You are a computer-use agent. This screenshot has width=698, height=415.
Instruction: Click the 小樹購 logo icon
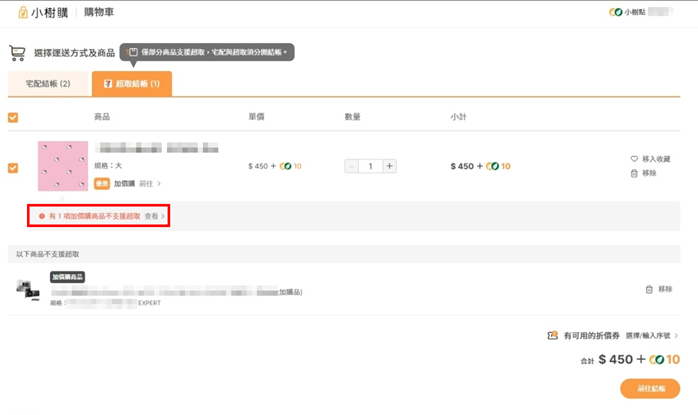pos(23,12)
